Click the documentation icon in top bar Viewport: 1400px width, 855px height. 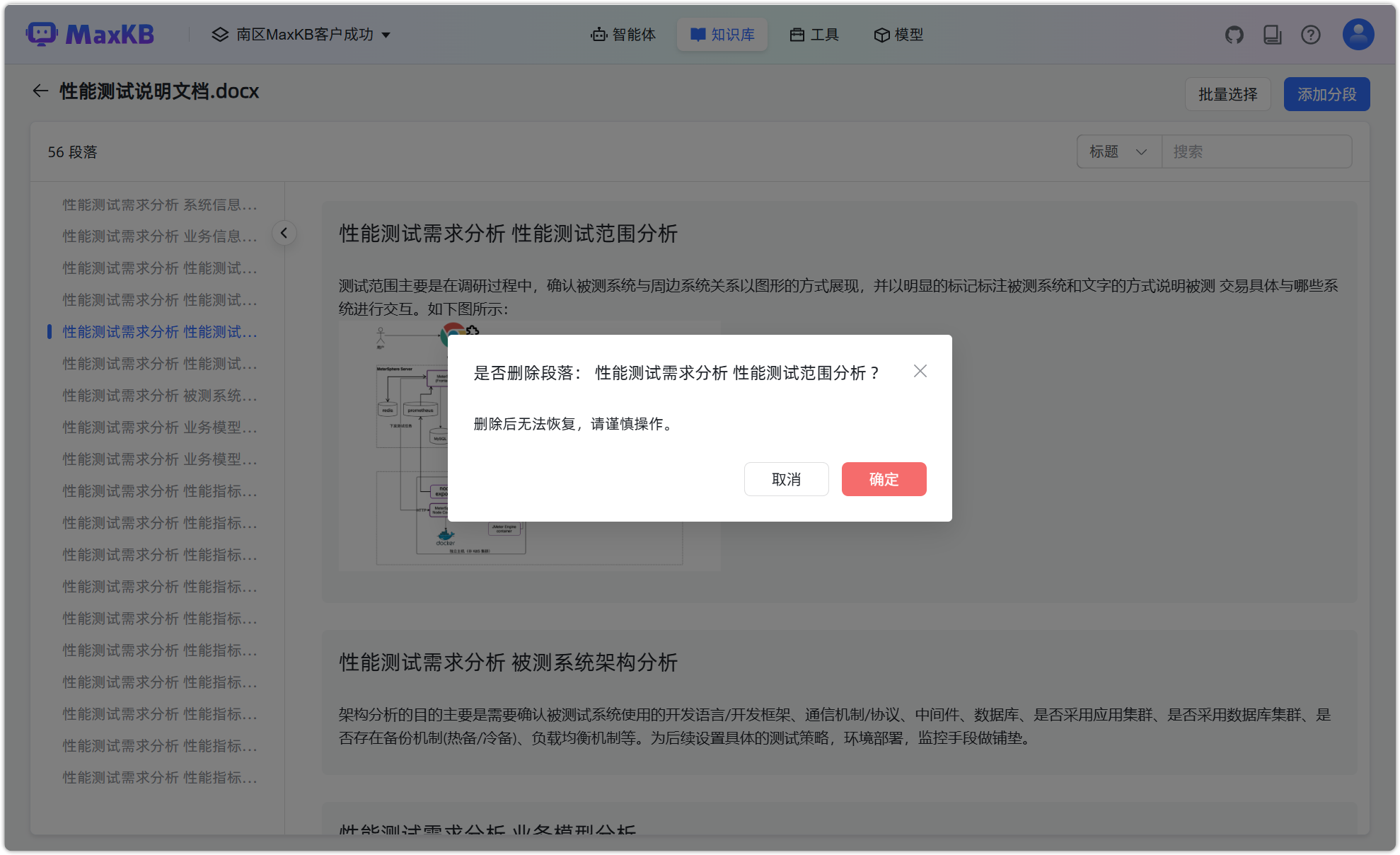[1272, 34]
